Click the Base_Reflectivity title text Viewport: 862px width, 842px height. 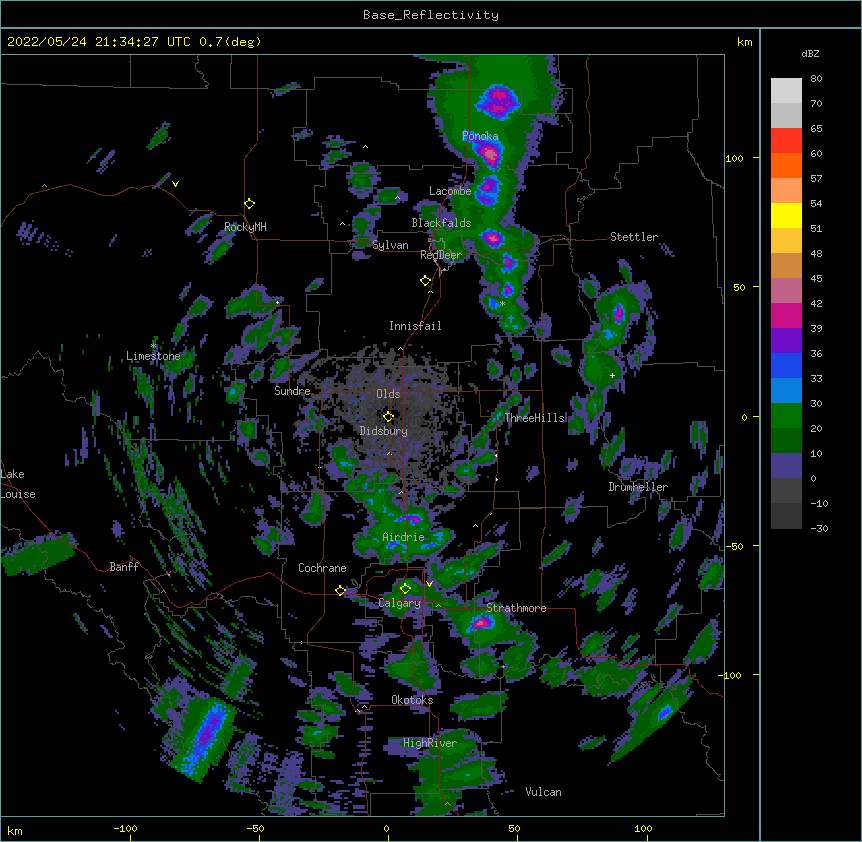point(431,15)
